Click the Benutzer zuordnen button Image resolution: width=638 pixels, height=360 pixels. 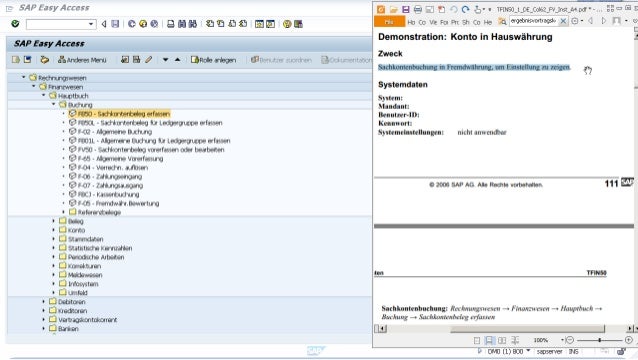pos(281,60)
